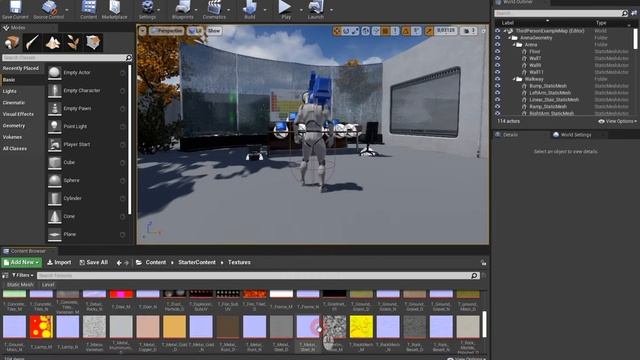This screenshot has height=360, width=640.
Task: Click the Static Mesh filter button
Action: [x=20, y=284]
